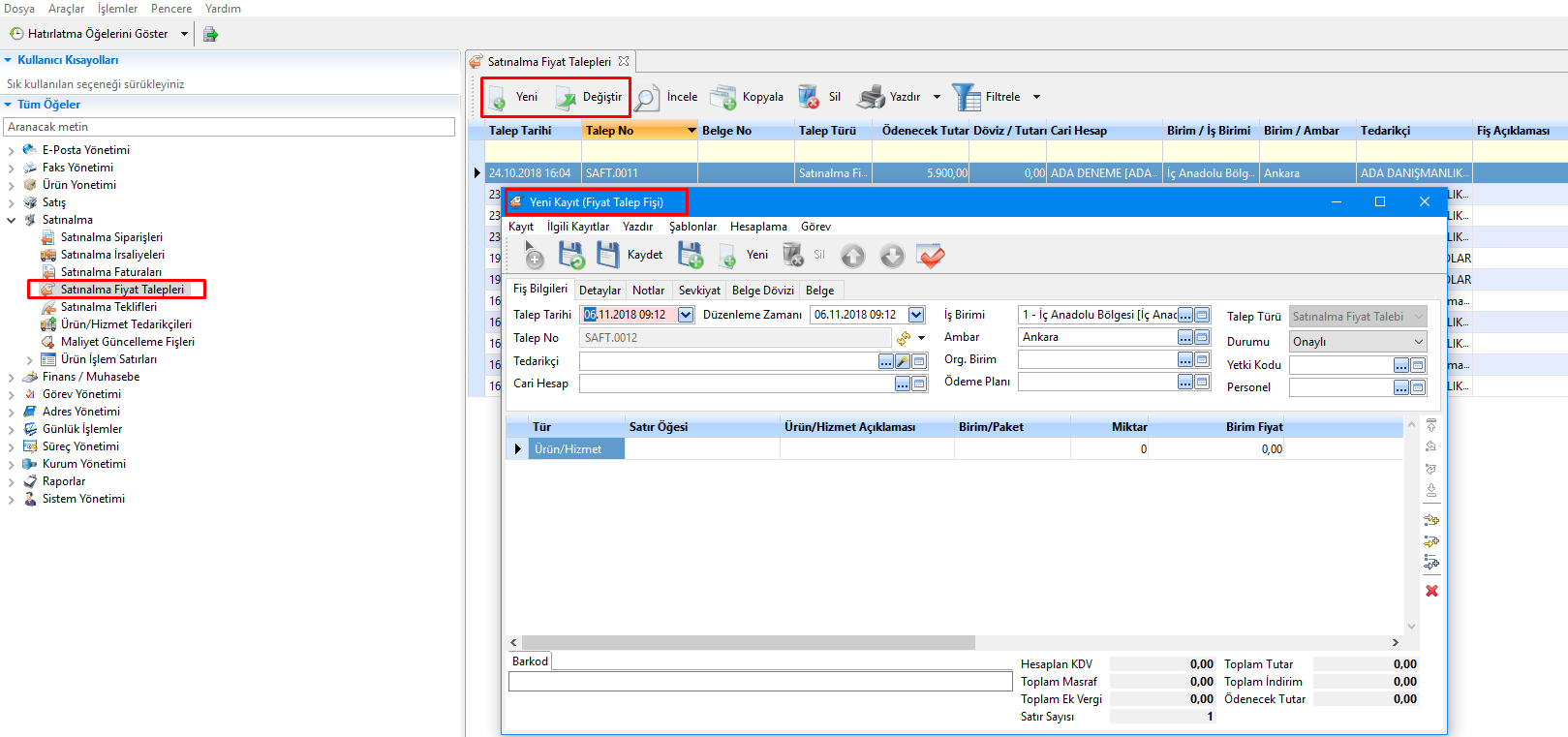Click the grey up arrow previous record icon
Viewport: 1568px width, 737px height.
coord(852,256)
